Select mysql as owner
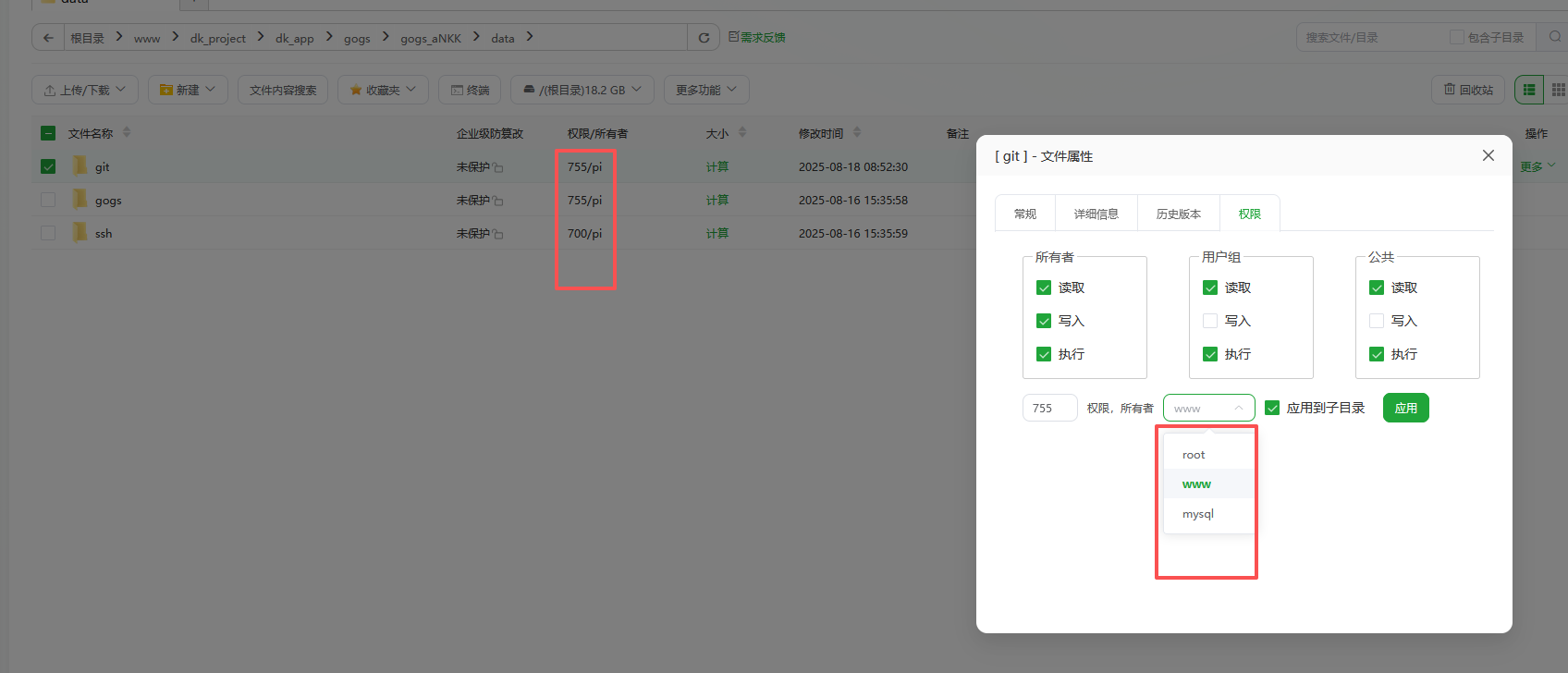The height and width of the screenshot is (673, 1568). [x=1209, y=514]
